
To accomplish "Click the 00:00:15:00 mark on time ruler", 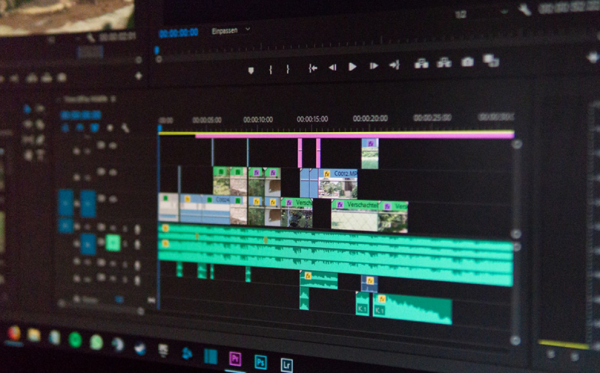I will pyautogui.click(x=312, y=119).
